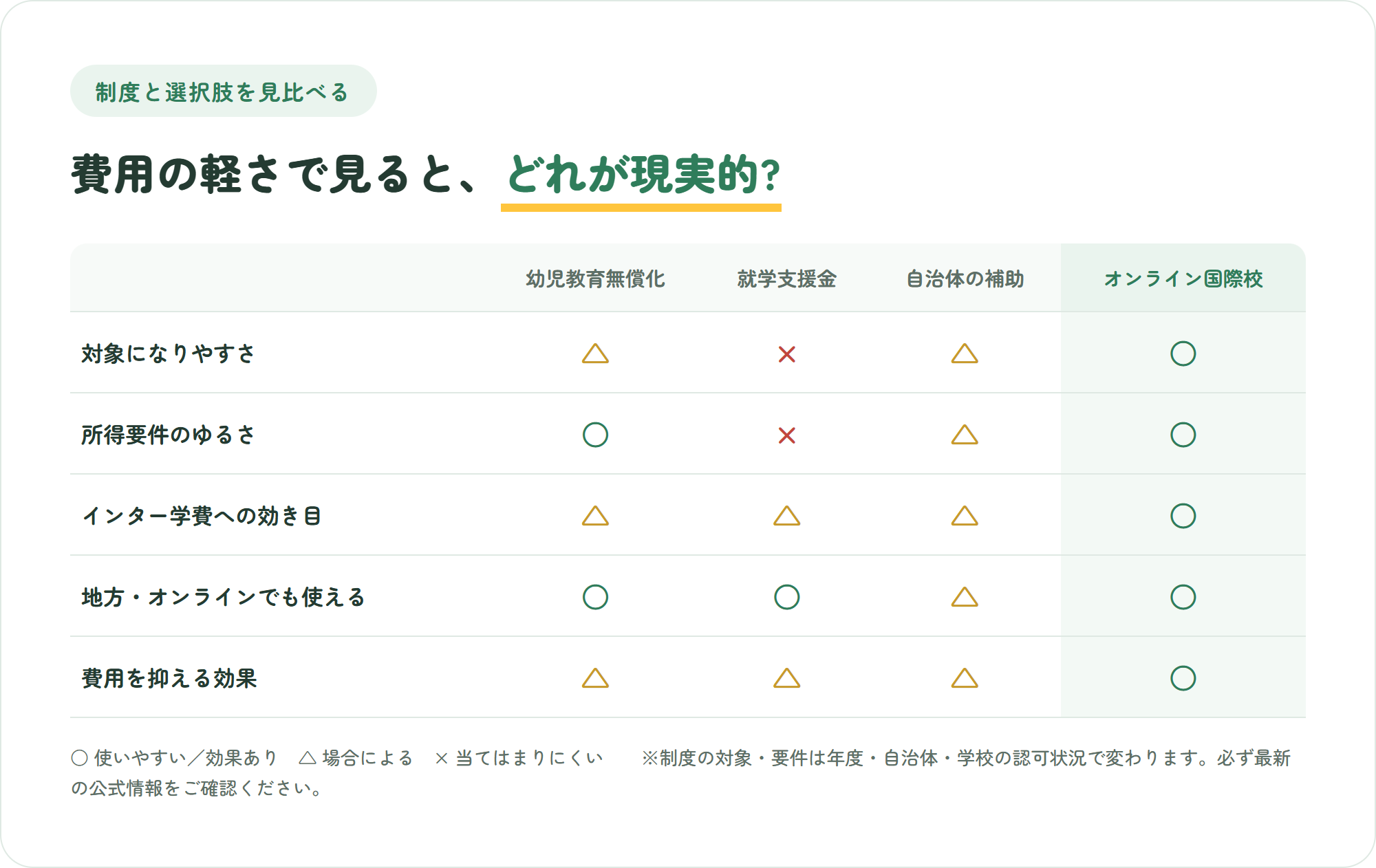
Task: Click triangle for 幼児教育無償化 in インター学費への効き目 row
Action: tap(595, 516)
